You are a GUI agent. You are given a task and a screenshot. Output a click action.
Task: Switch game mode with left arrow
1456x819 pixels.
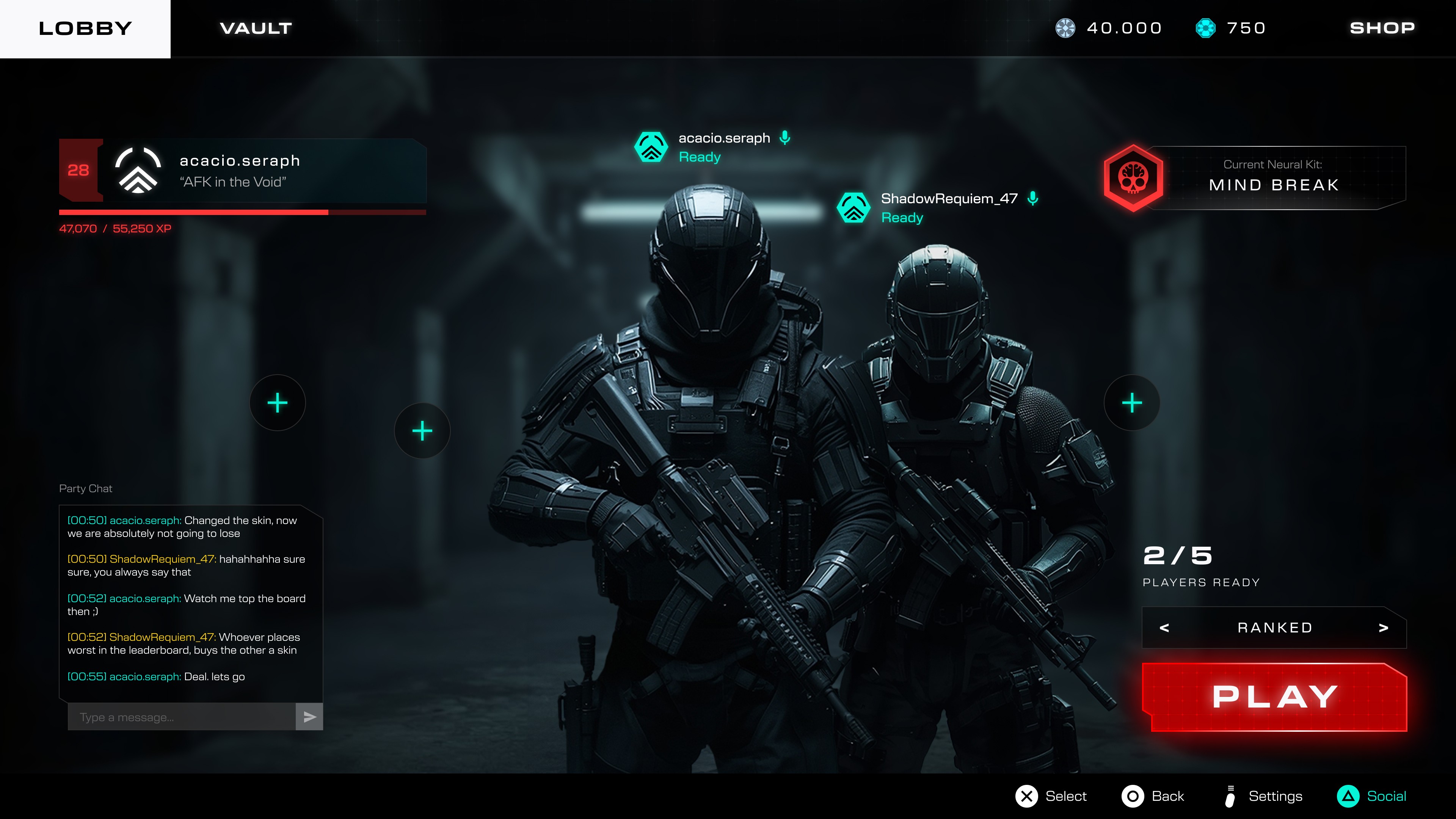point(1164,628)
